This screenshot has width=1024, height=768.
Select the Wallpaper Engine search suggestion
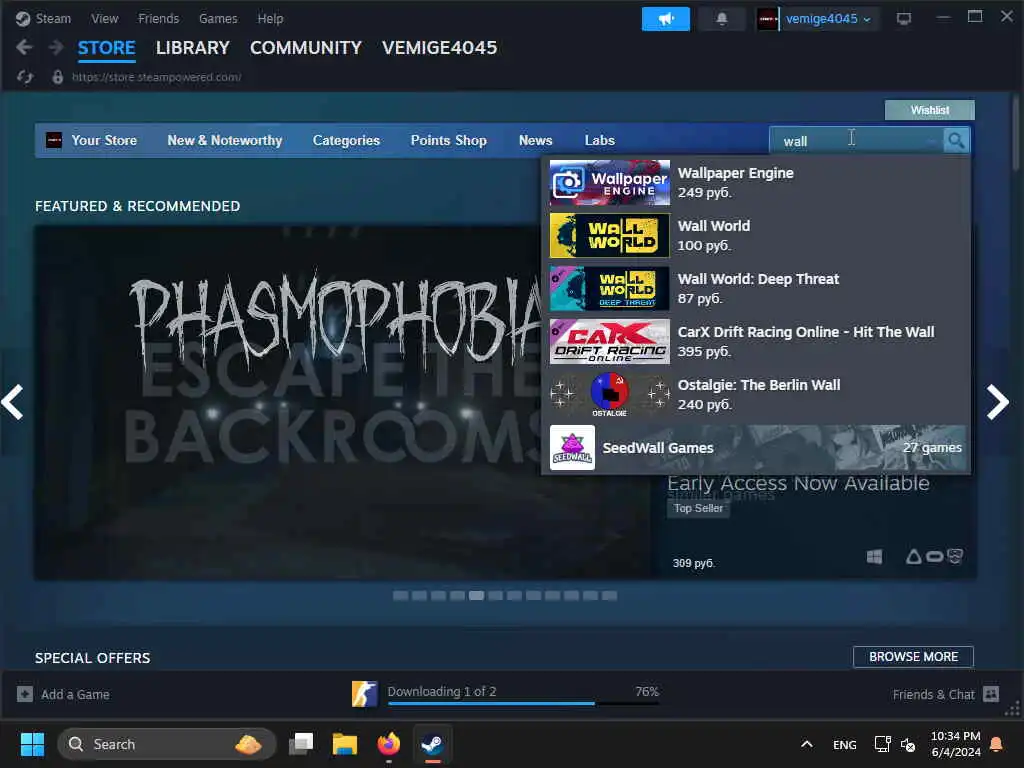756,182
